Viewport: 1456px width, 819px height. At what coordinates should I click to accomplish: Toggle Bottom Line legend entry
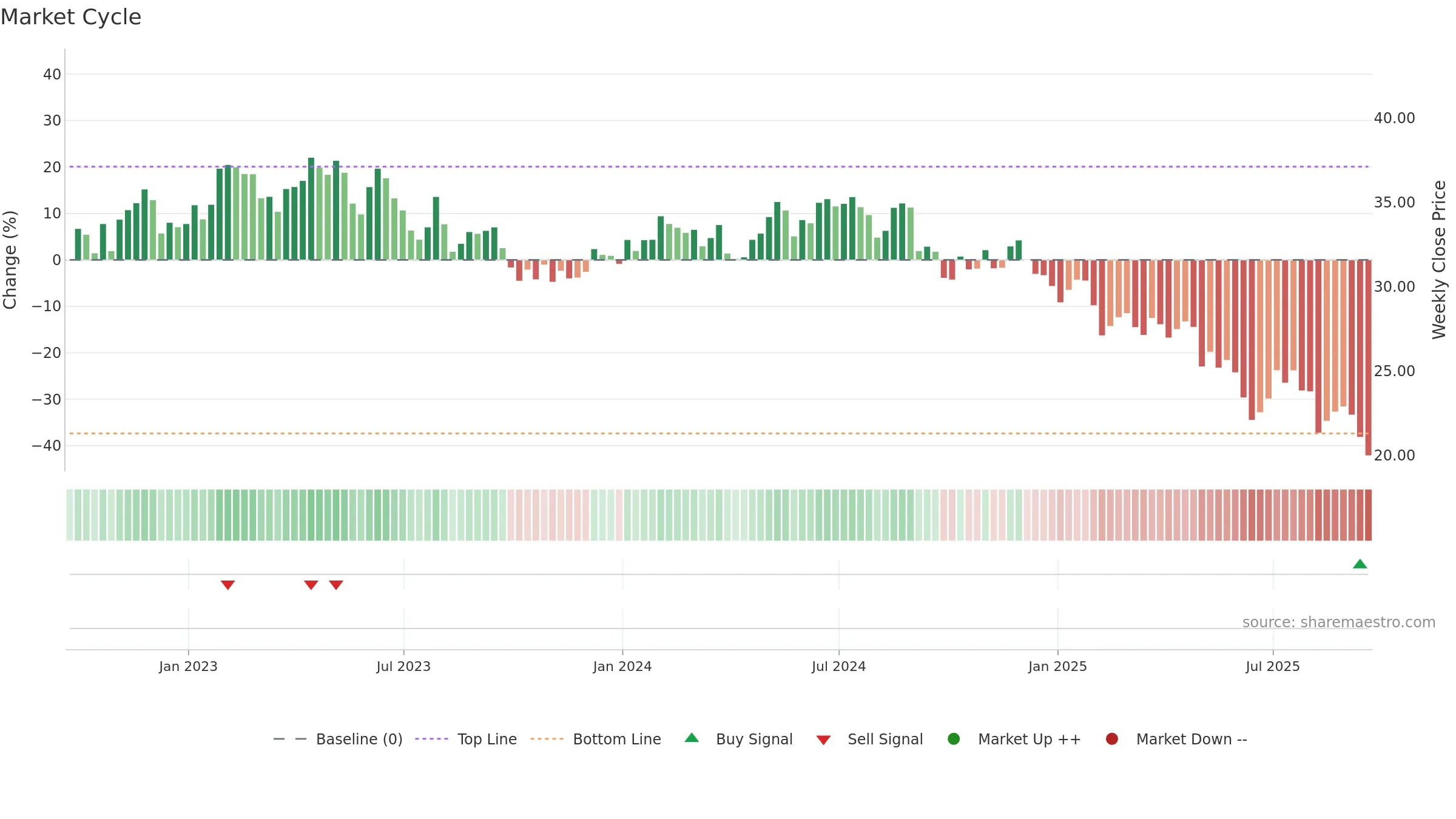596,739
